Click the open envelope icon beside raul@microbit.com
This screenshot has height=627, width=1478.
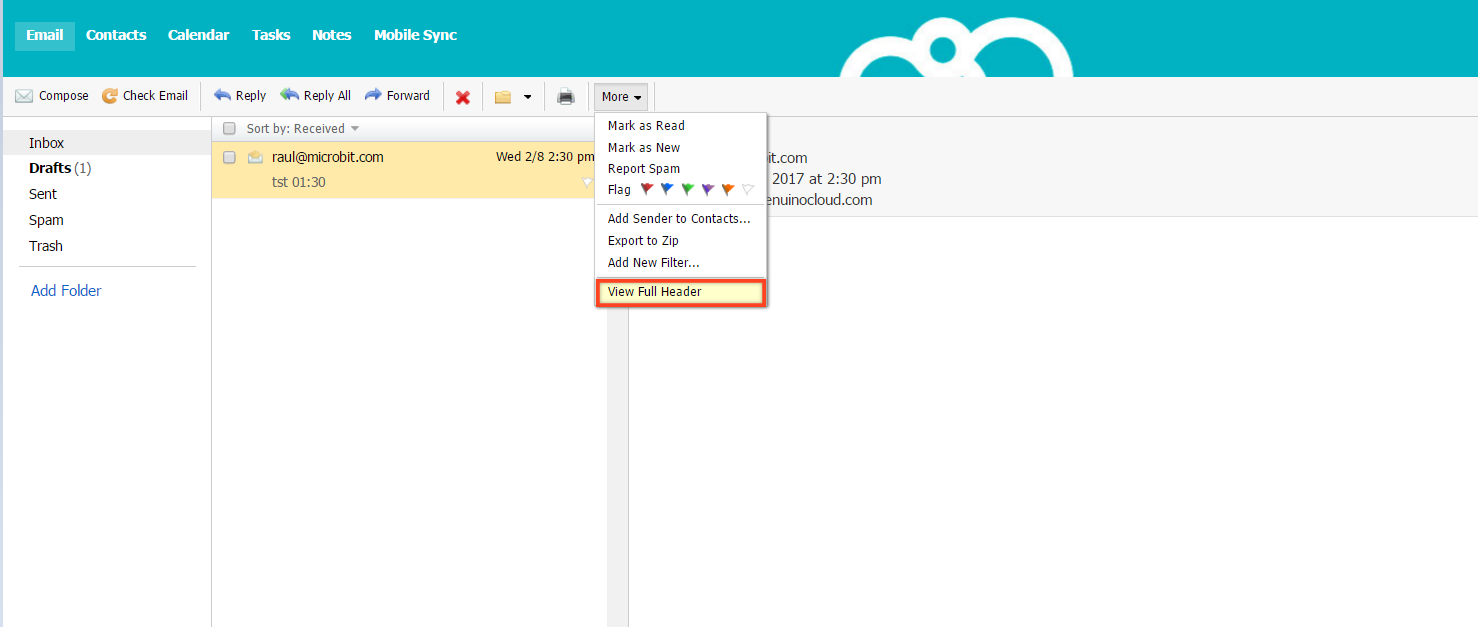255,157
